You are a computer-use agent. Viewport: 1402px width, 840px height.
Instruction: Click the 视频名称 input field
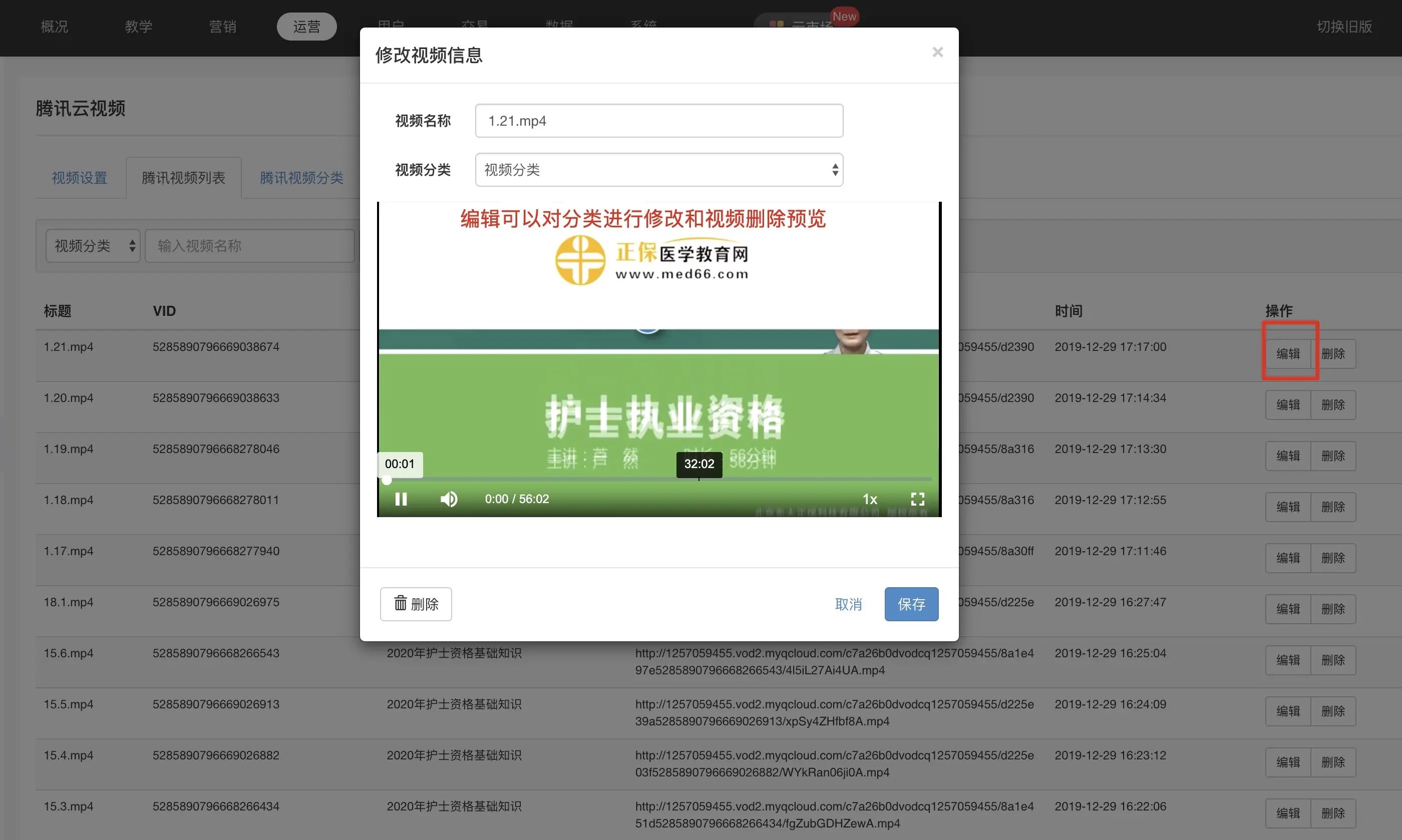click(x=659, y=121)
